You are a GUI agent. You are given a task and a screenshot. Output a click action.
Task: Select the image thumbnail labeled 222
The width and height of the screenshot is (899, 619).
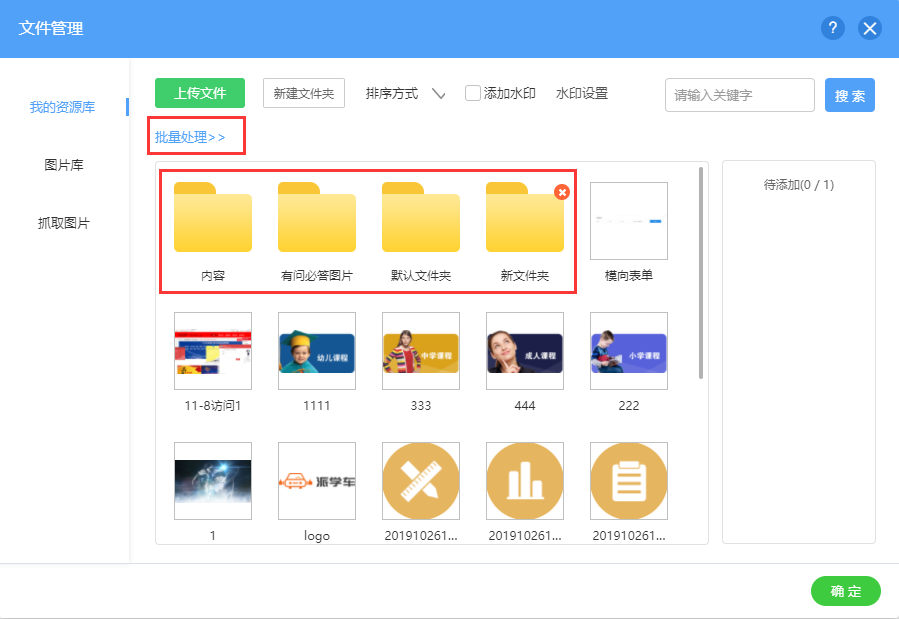pyautogui.click(x=629, y=351)
